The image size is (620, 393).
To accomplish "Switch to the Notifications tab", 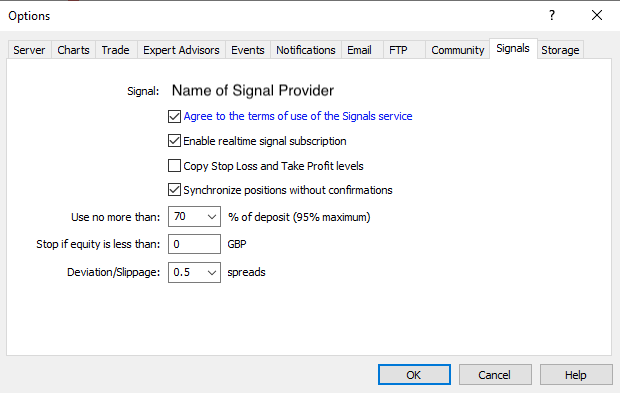I will pos(306,50).
